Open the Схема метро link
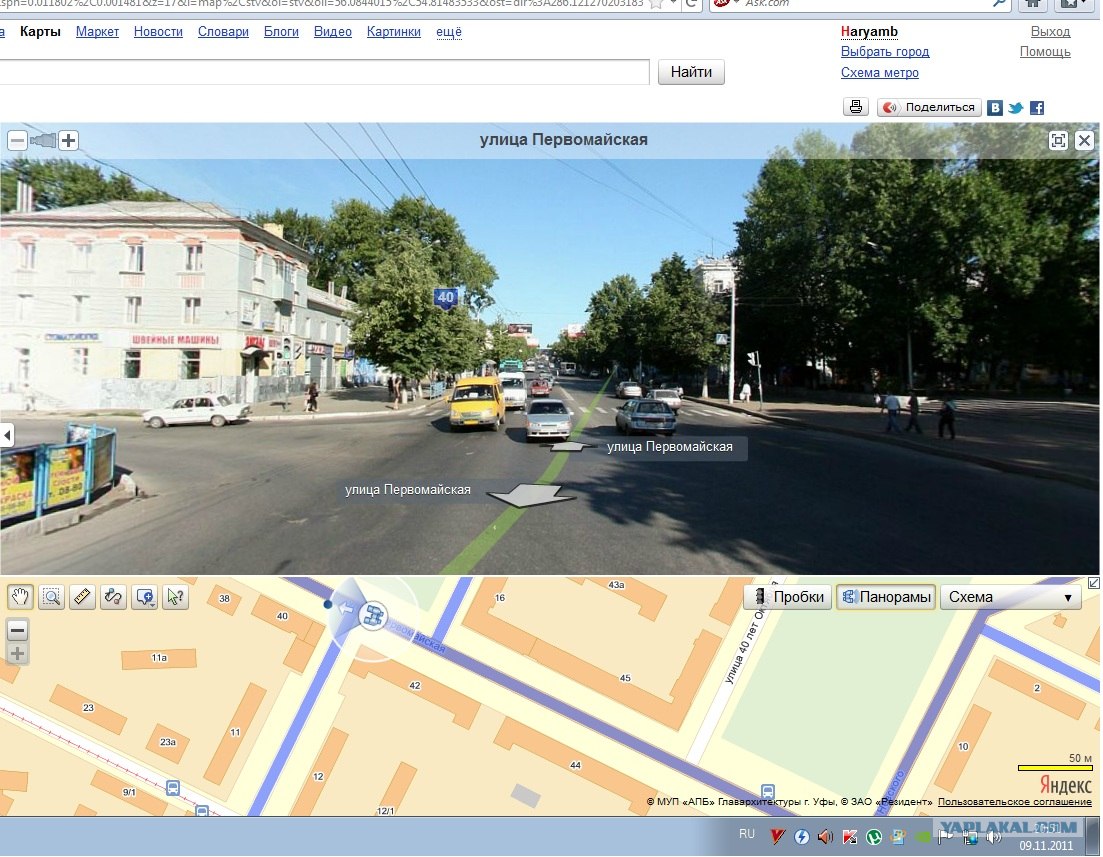Image resolution: width=1103 pixels, height=857 pixels. pos(880,72)
